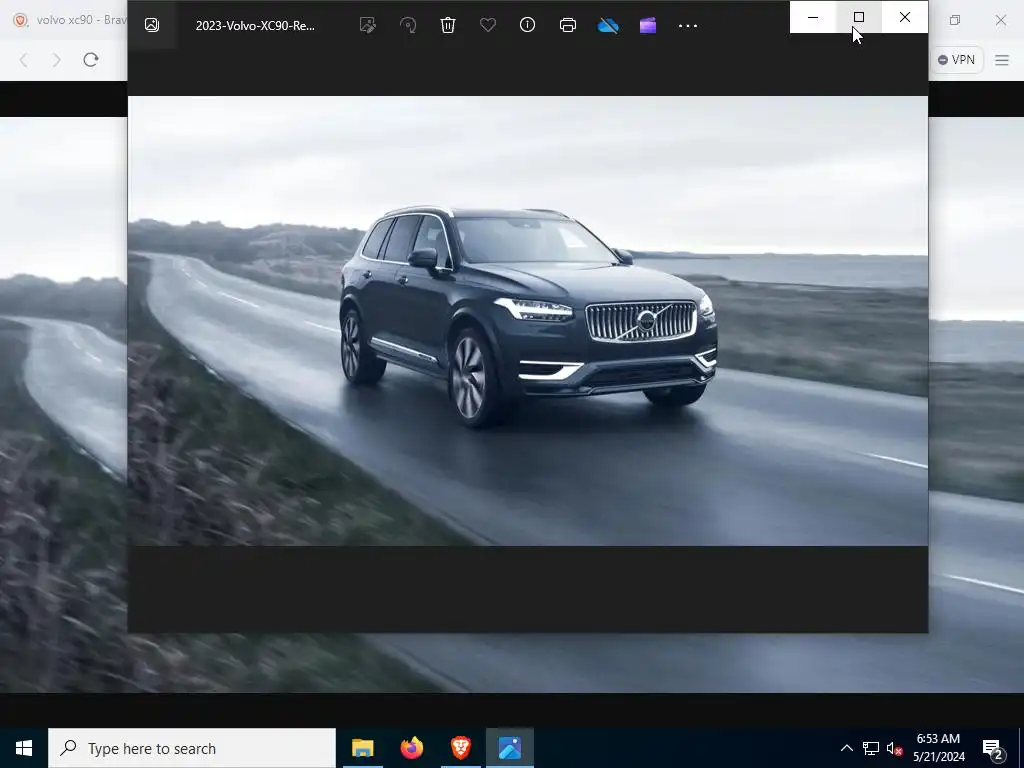Go back in Brave browser
The height and width of the screenshot is (768, 1024).
[24, 60]
